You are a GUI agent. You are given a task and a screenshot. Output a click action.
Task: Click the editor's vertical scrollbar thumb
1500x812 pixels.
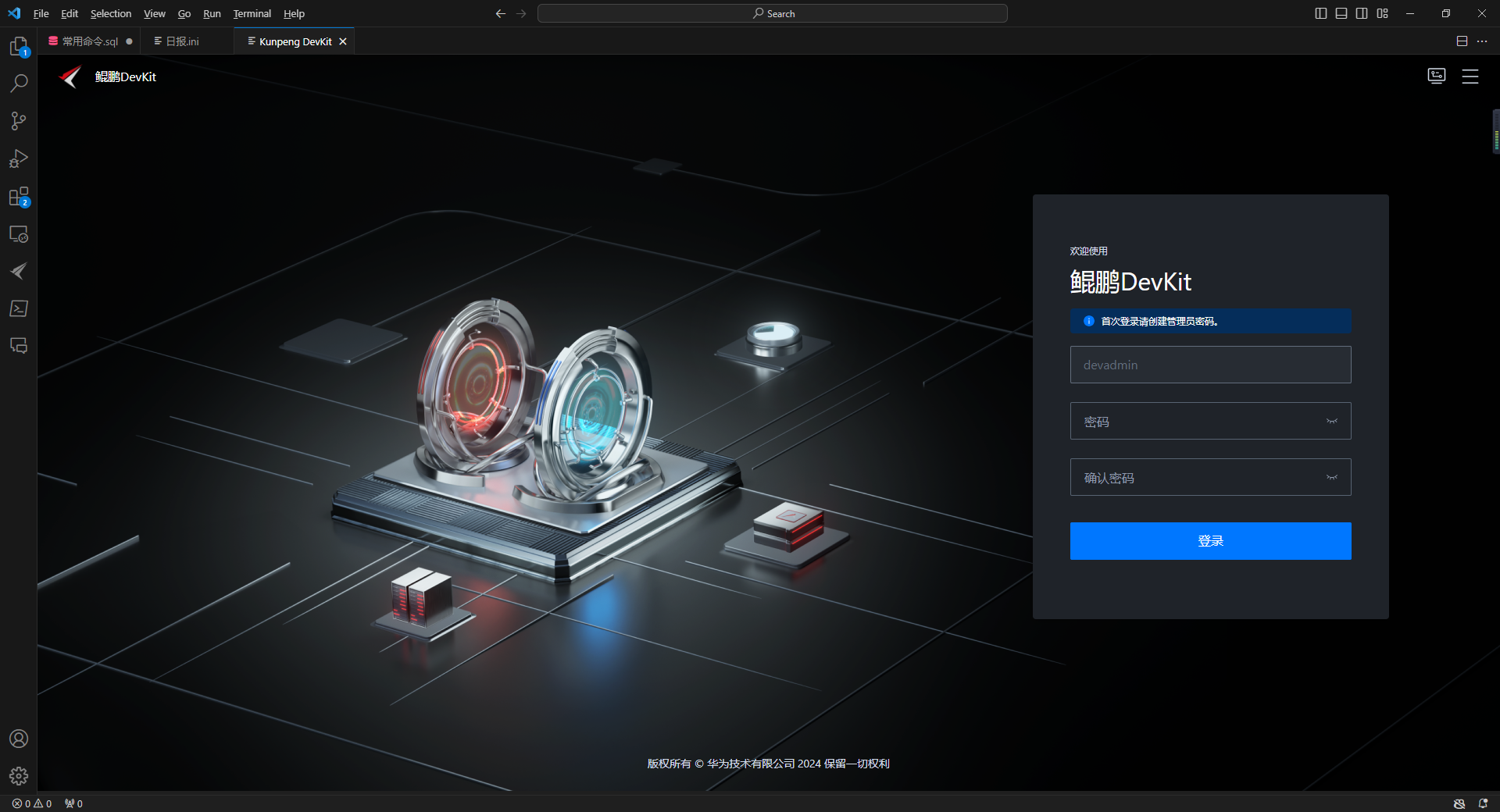pyautogui.click(x=1495, y=132)
